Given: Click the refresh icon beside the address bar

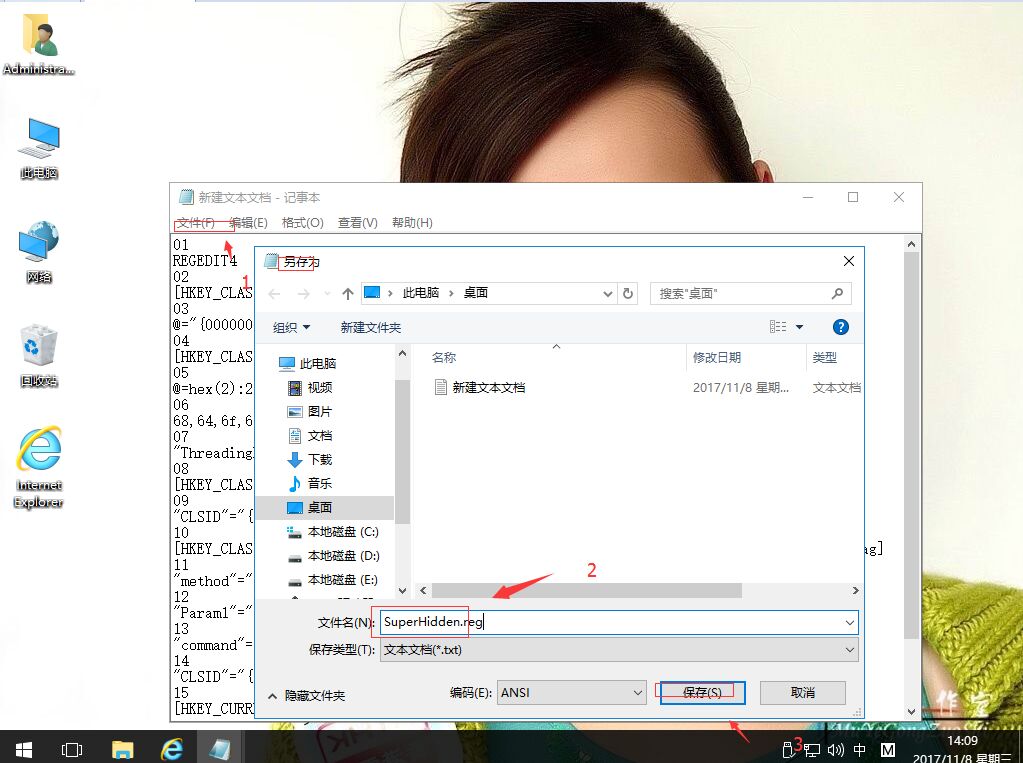Looking at the screenshot, I should pyautogui.click(x=628, y=294).
